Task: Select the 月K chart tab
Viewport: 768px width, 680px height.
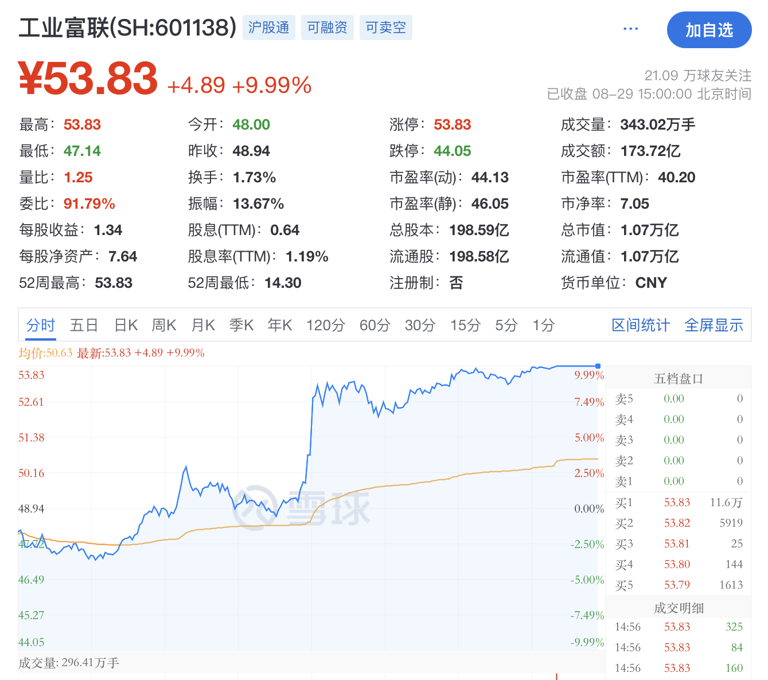Action: [203, 325]
